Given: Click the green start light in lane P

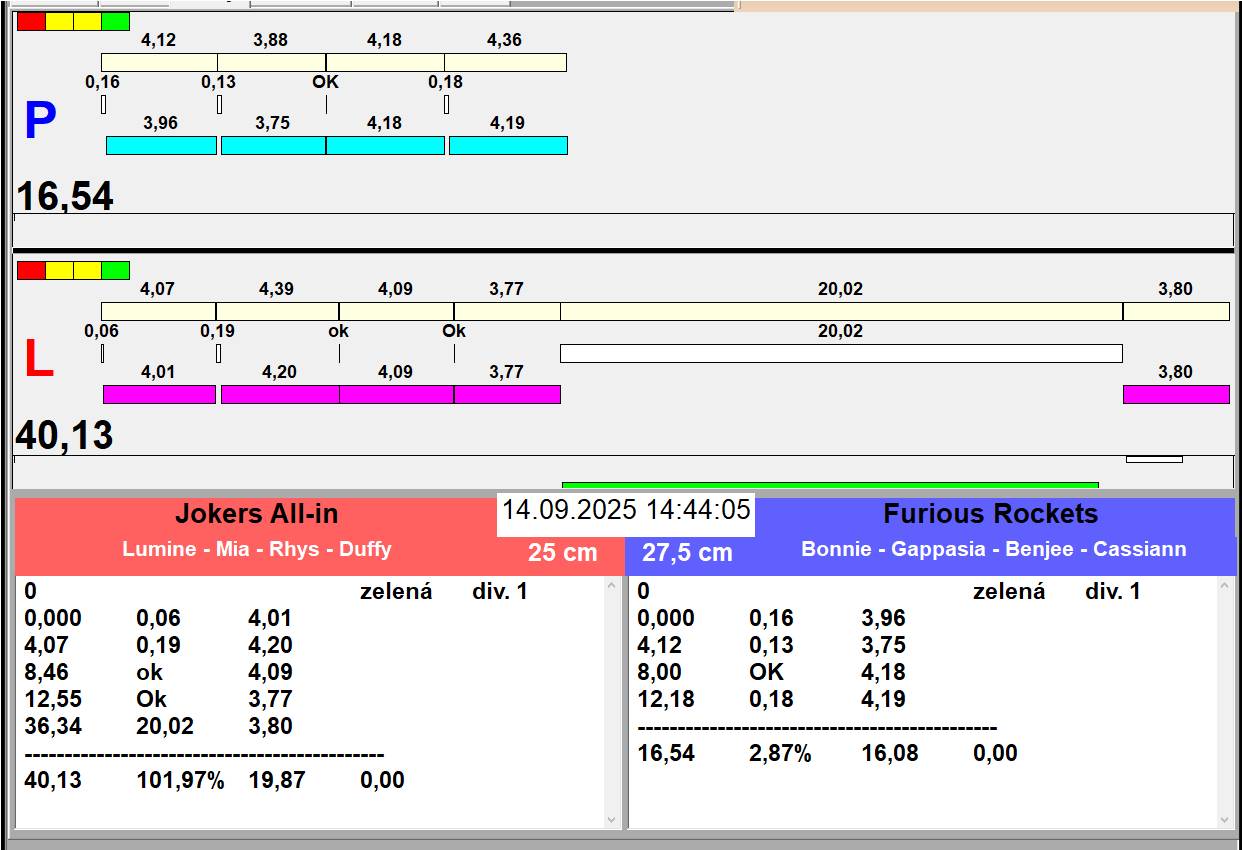Looking at the screenshot, I should click(116, 21).
